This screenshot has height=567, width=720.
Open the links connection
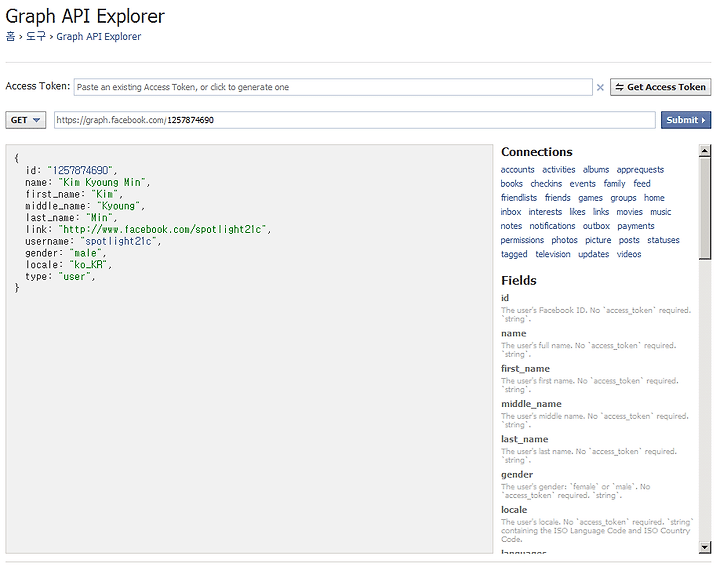(601, 212)
